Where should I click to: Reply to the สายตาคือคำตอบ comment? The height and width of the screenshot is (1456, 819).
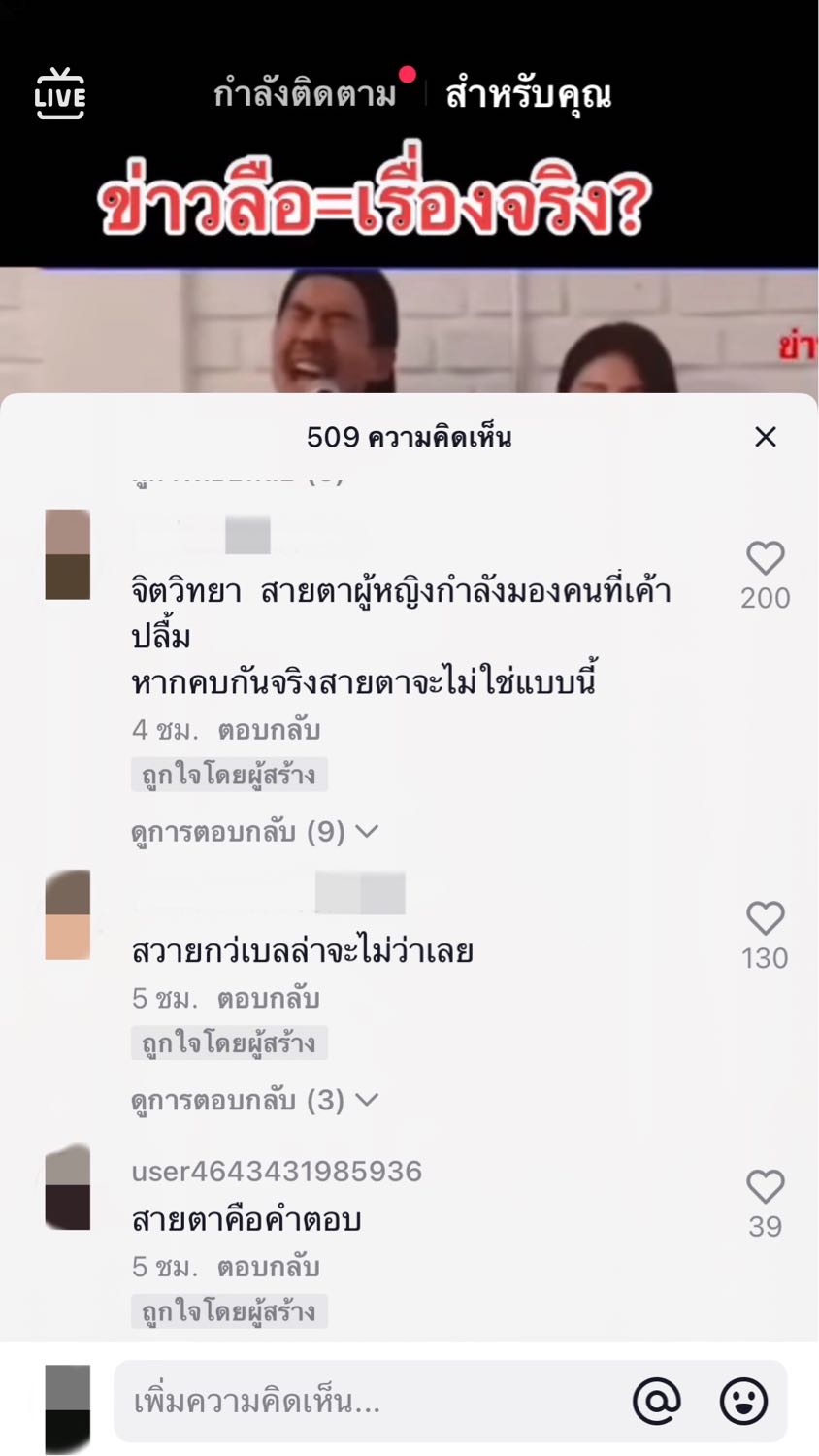pos(269,1267)
